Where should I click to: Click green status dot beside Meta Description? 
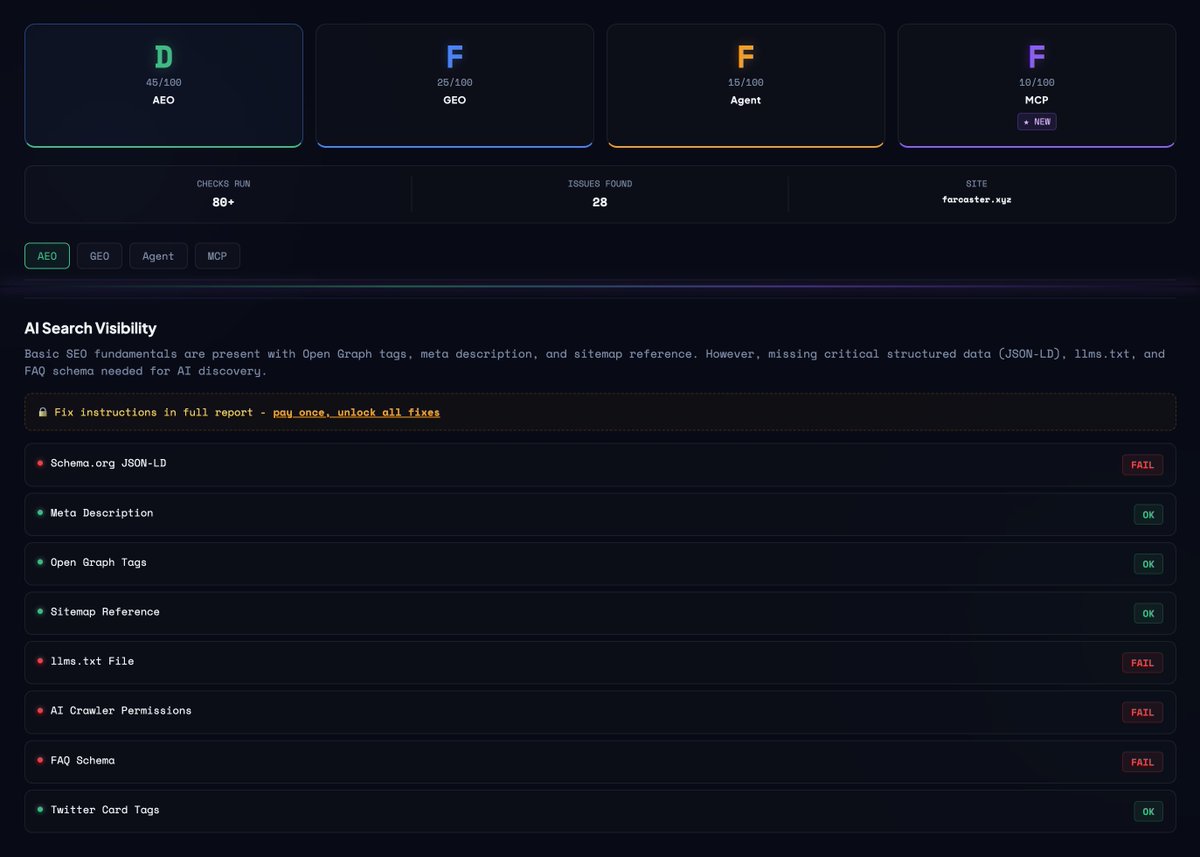pos(40,512)
